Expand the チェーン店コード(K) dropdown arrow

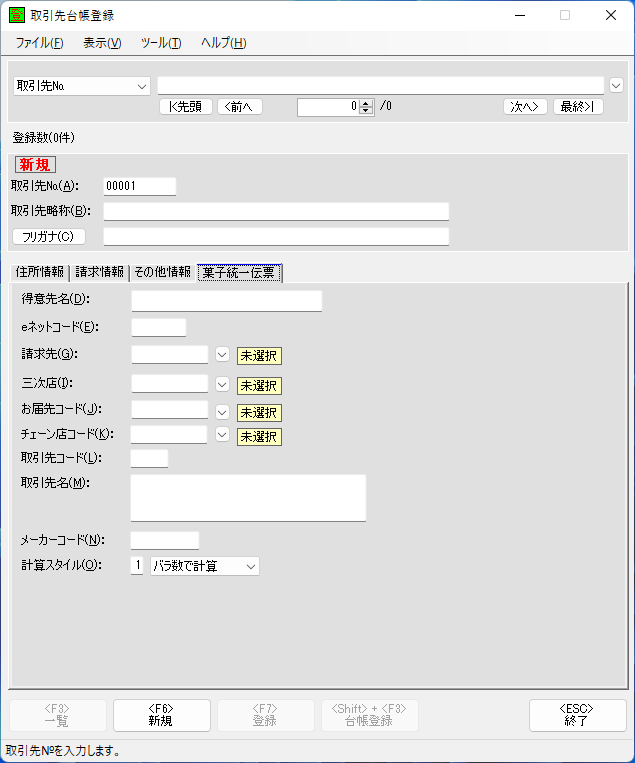point(222,434)
